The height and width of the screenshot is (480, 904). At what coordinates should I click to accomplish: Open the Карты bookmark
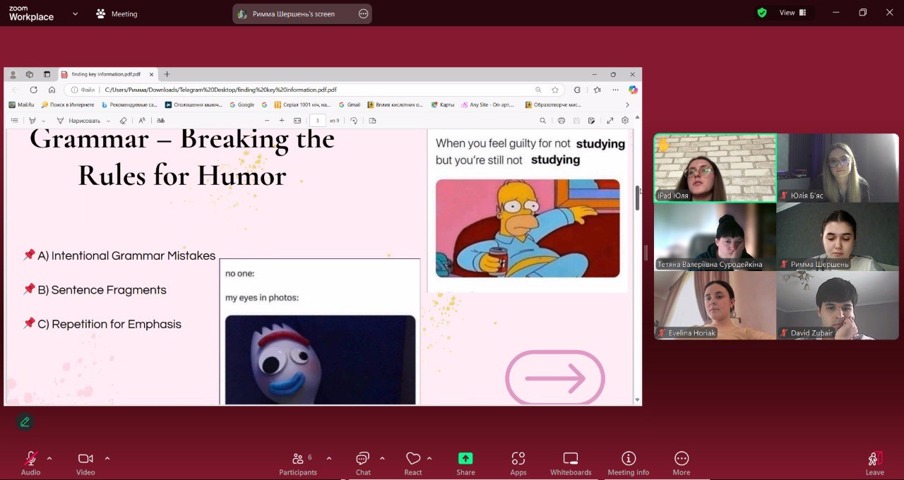443,105
